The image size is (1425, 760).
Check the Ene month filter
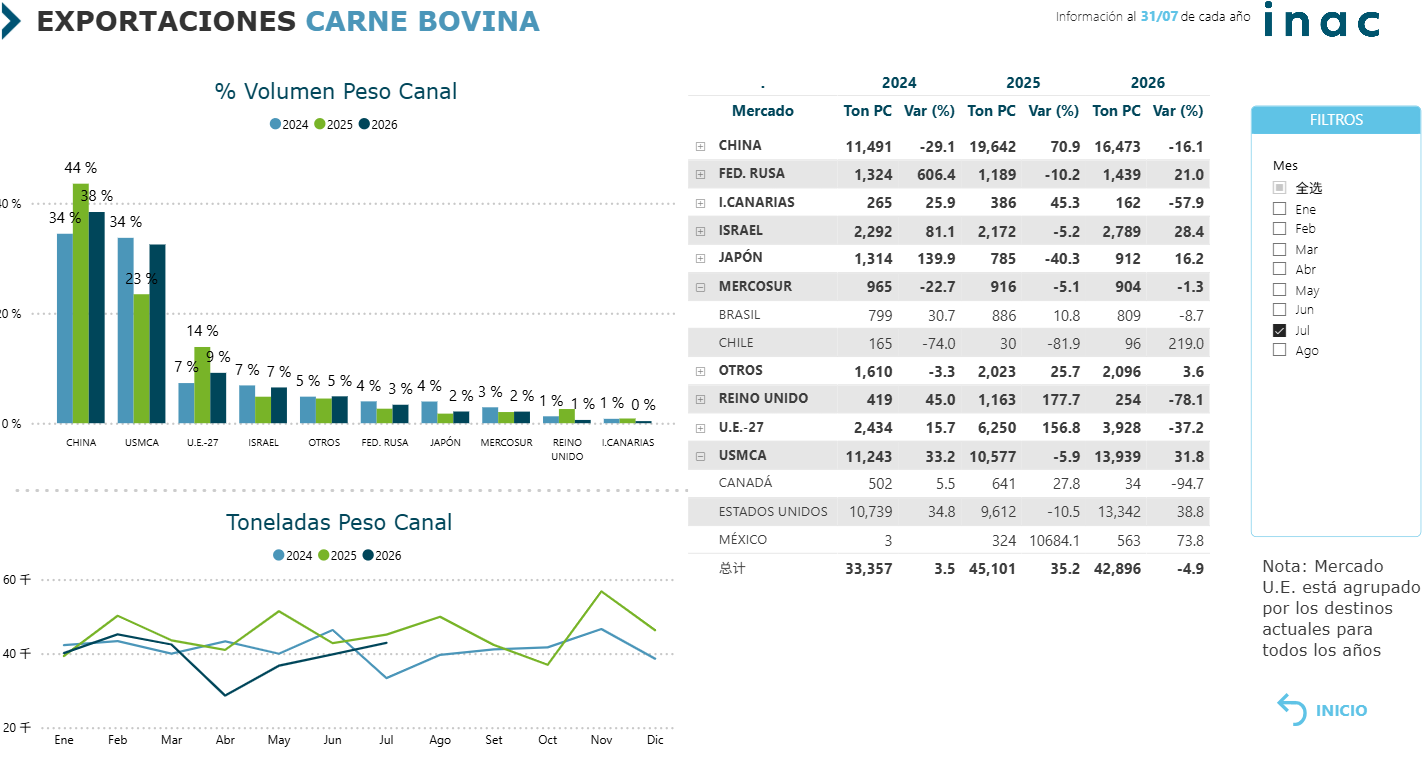pos(1279,209)
